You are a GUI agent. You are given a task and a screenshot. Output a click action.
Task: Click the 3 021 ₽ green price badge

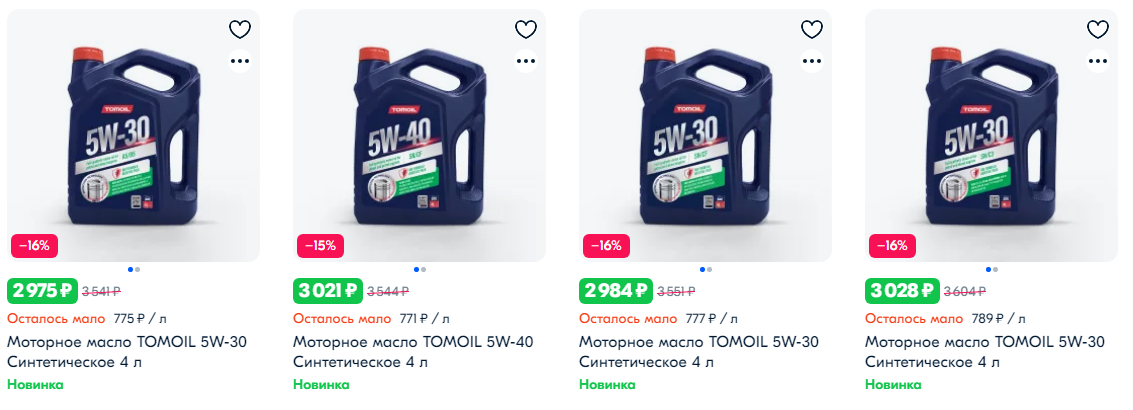[328, 291]
